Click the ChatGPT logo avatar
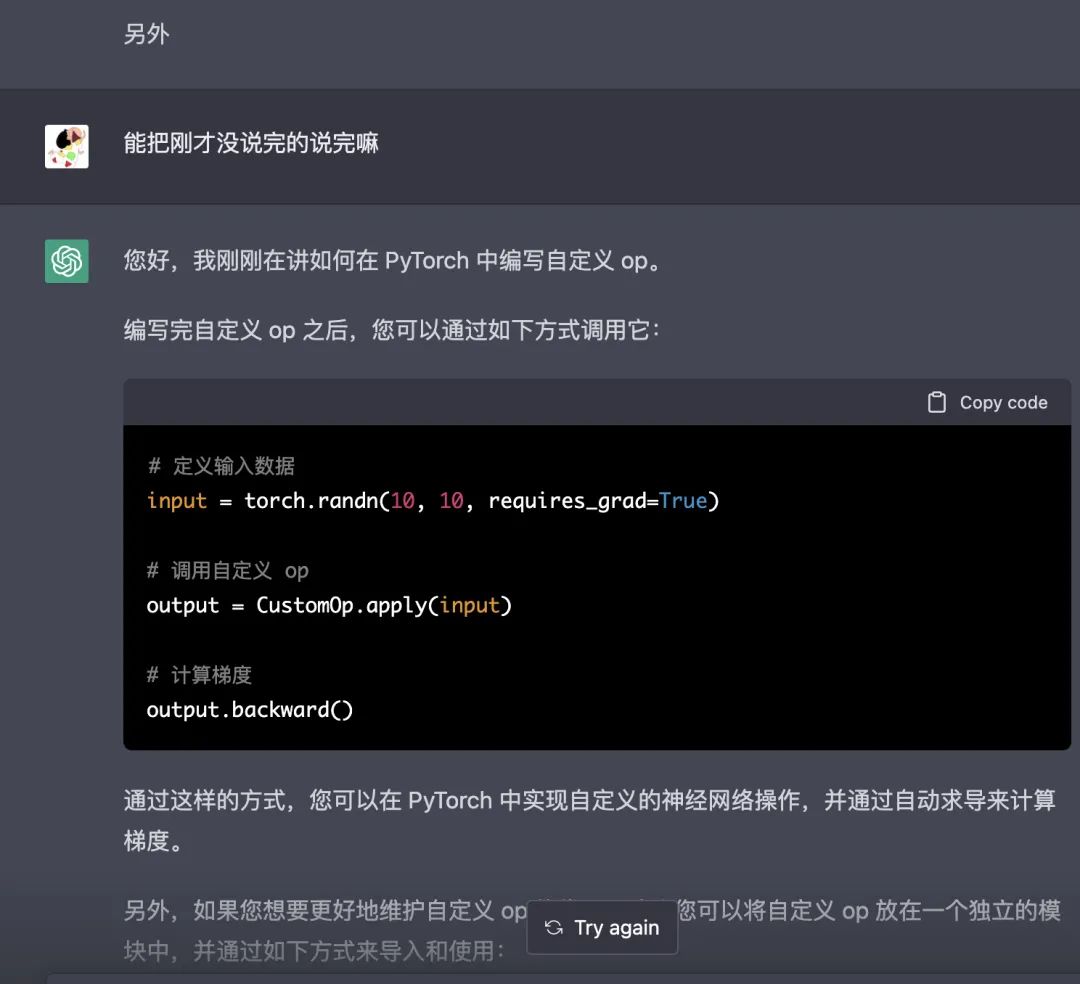The width and height of the screenshot is (1080, 984). tap(67, 261)
